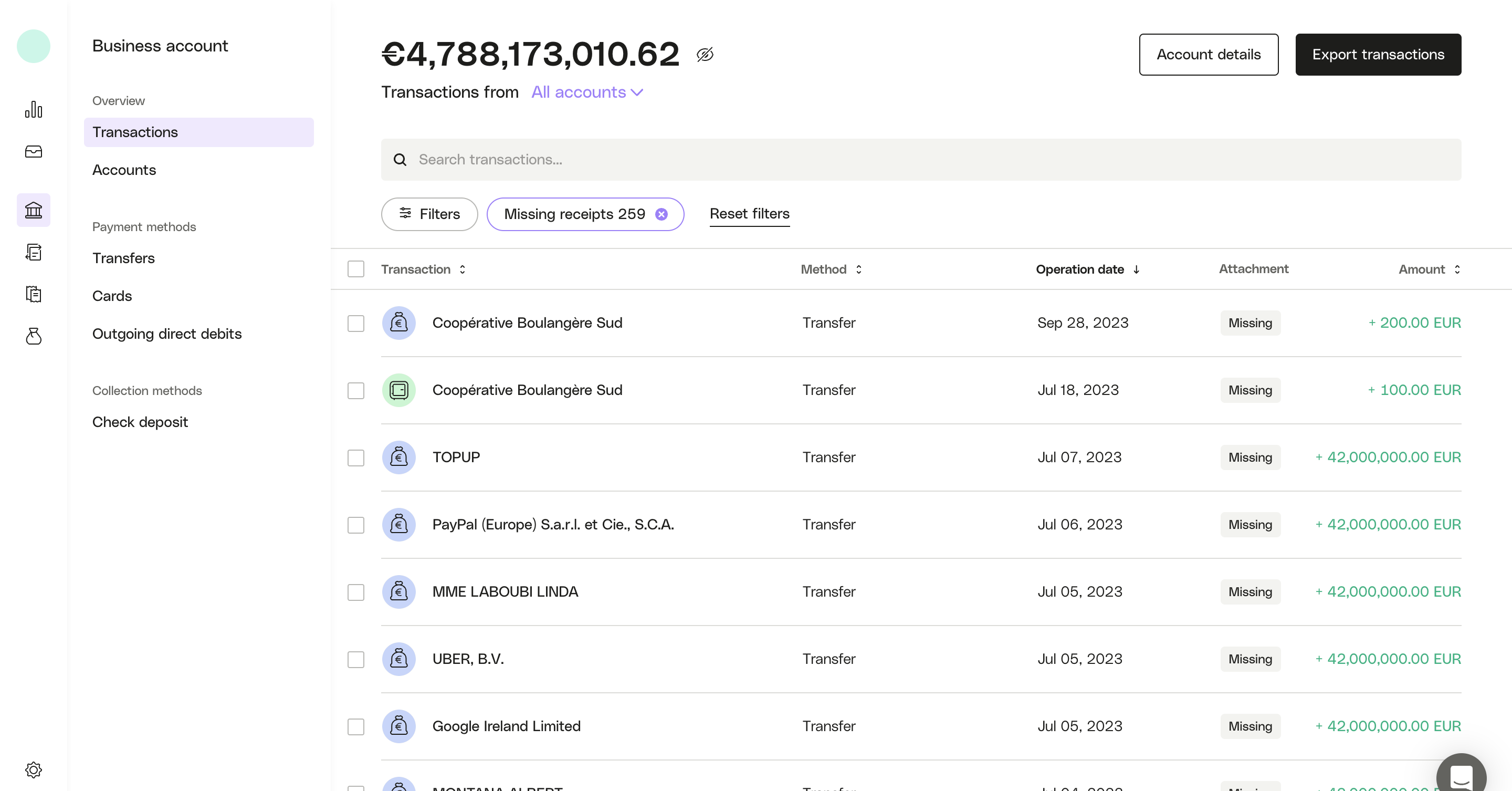Open the Cards menu item
This screenshot has width=1512, height=791.
[x=111, y=296]
